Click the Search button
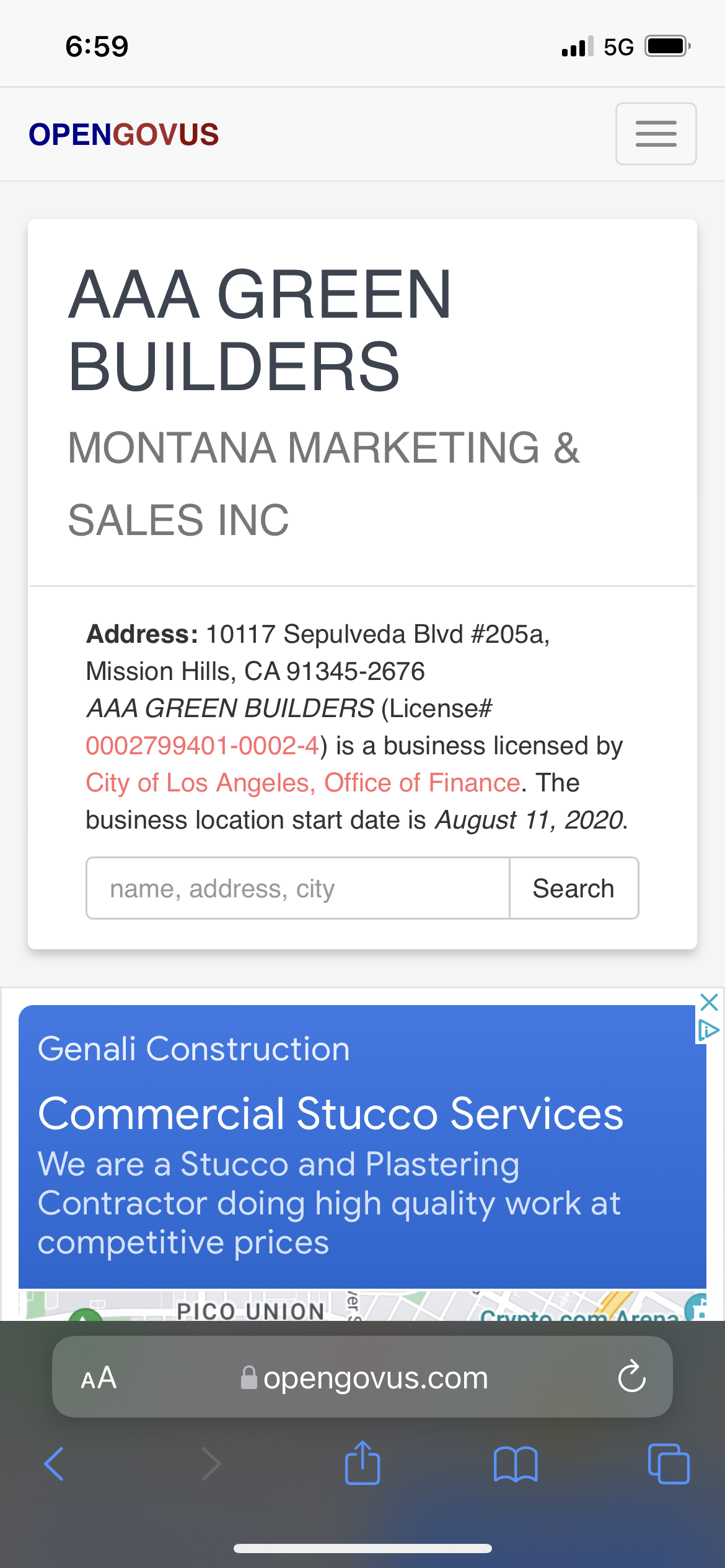725x1568 pixels. point(574,888)
